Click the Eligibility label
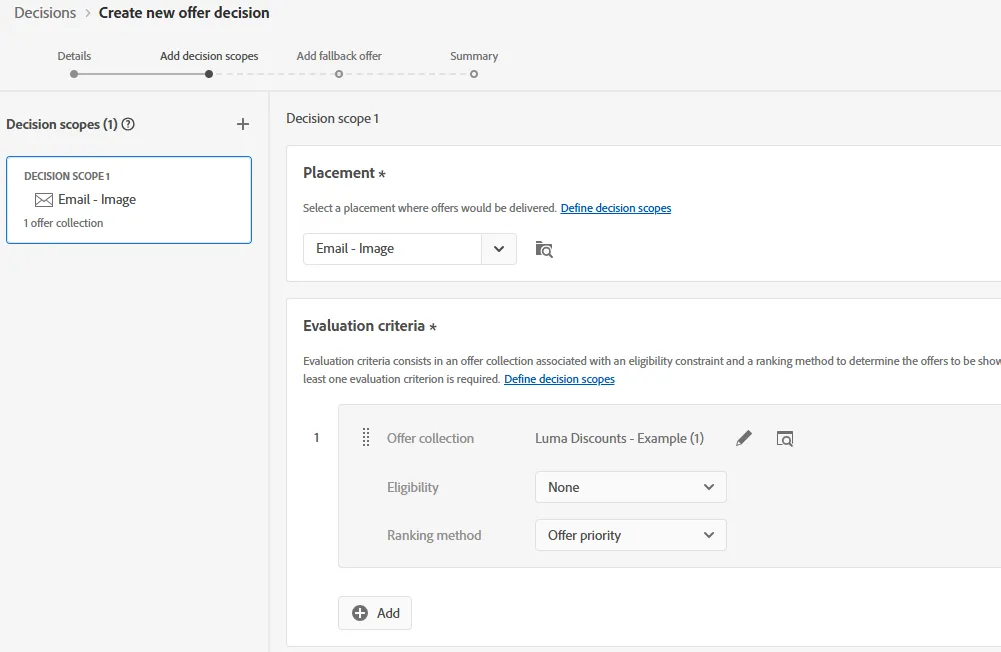Viewport: 1001px width, 652px height. pyautogui.click(x=412, y=487)
